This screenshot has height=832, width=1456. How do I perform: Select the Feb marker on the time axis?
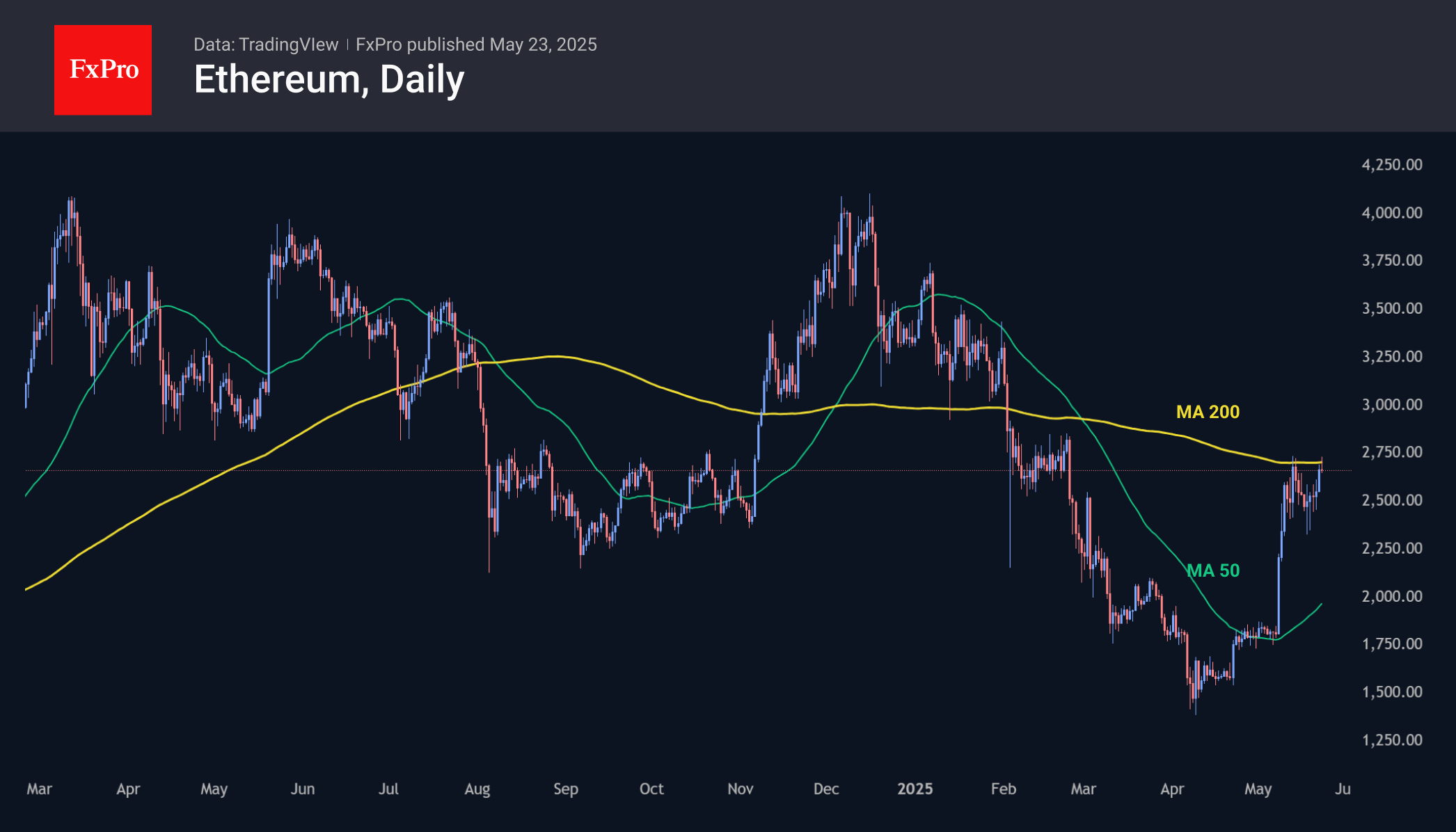[1004, 789]
